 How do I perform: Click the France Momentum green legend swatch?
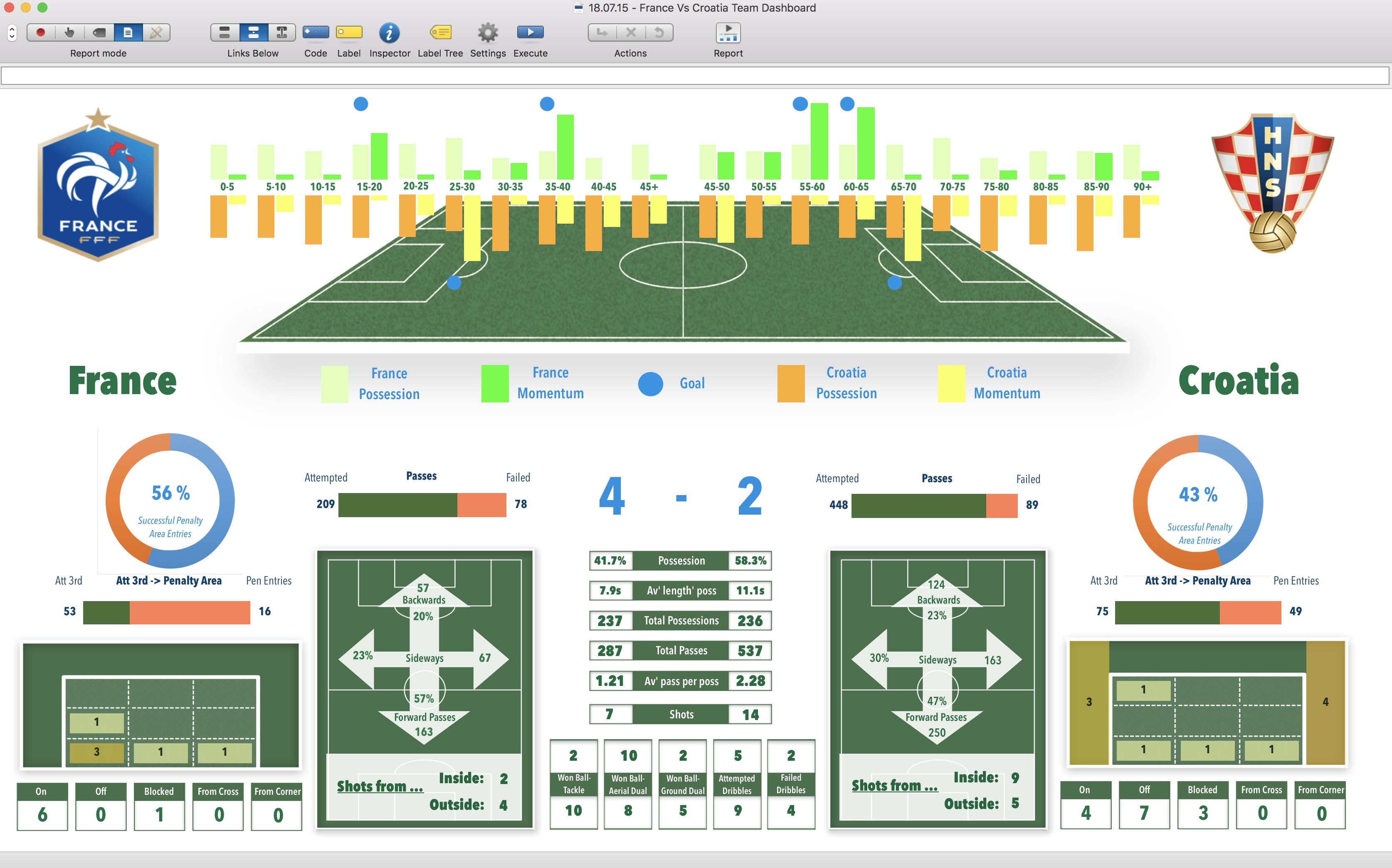494,383
